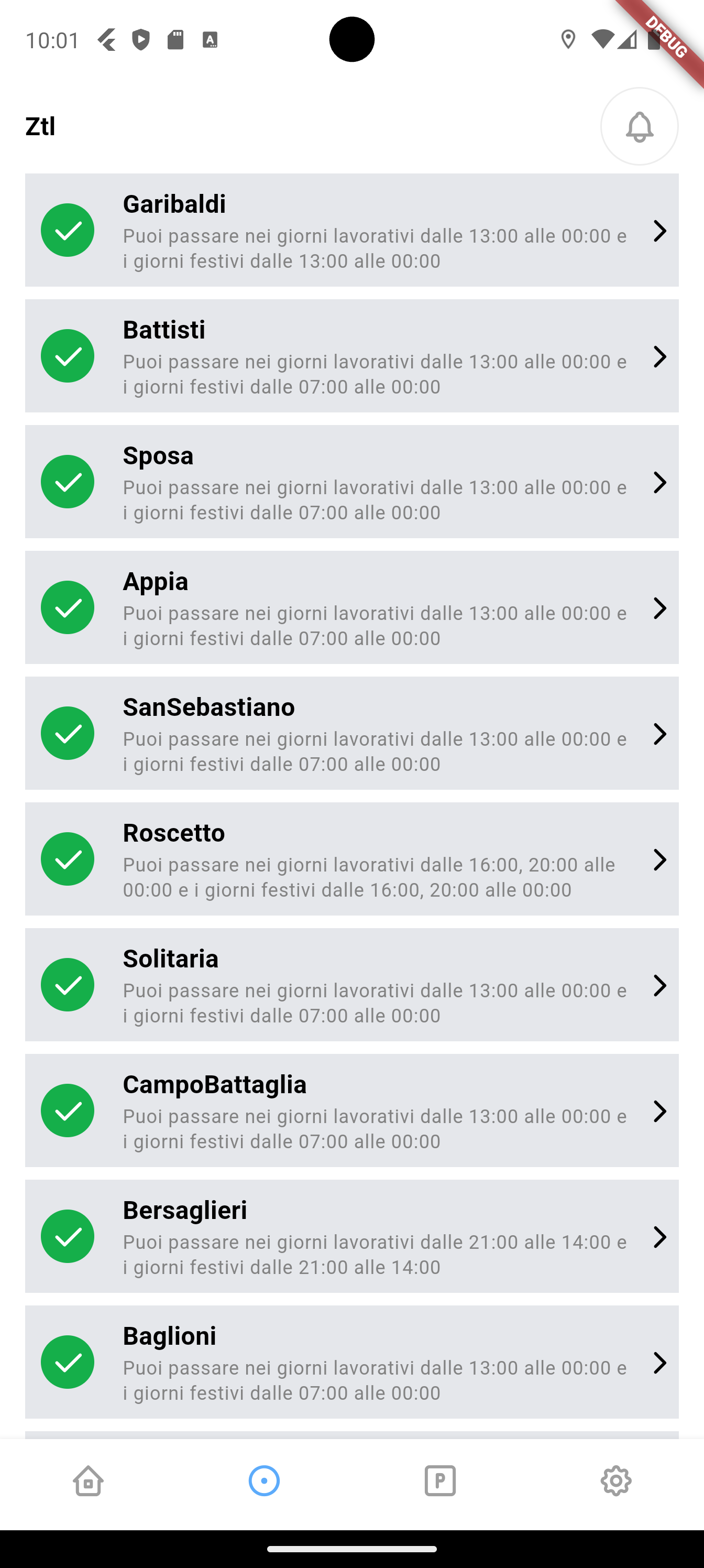The width and height of the screenshot is (704, 1568).
Task: Open the SanSebastiano chevron arrow
Action: tap(659, 734)
